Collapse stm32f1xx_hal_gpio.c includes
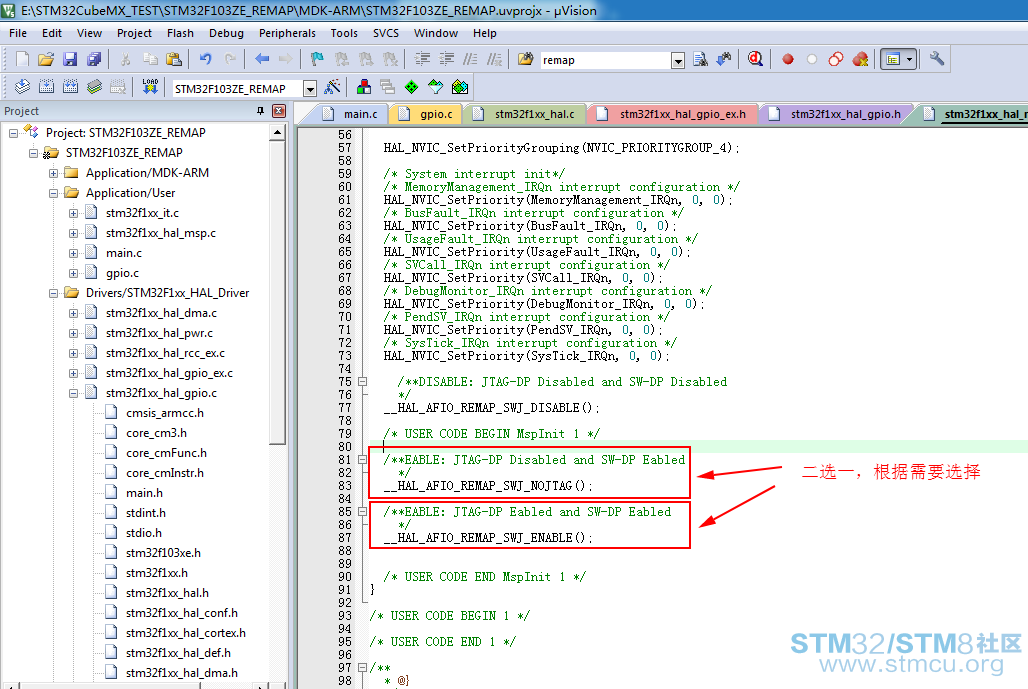Viewport: 1028px width, 689px height. pyautogui.click(x=73, y=393)
